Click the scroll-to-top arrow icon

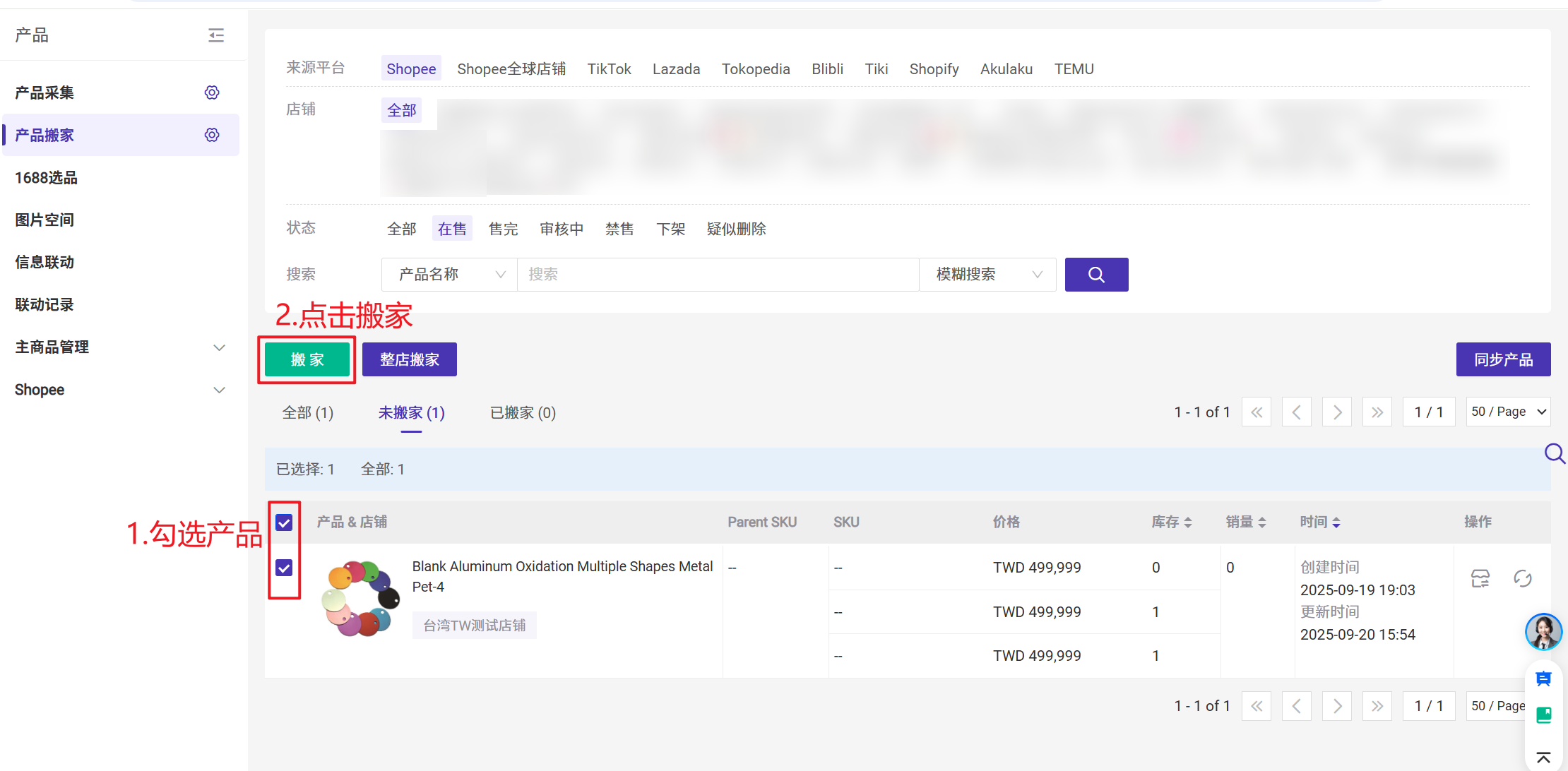[x=1543, y=758]
